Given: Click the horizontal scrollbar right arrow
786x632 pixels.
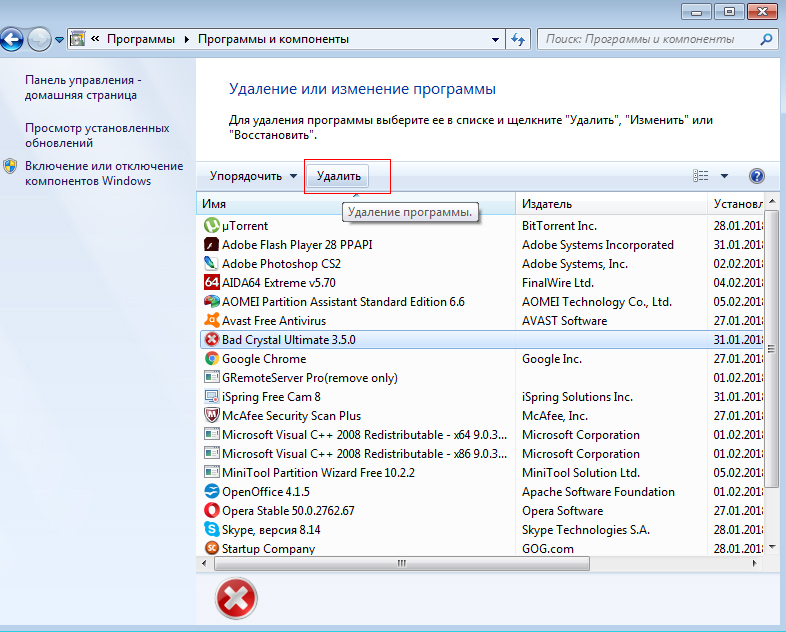Looking at the screenshot, I should click(x=754, y=563).
